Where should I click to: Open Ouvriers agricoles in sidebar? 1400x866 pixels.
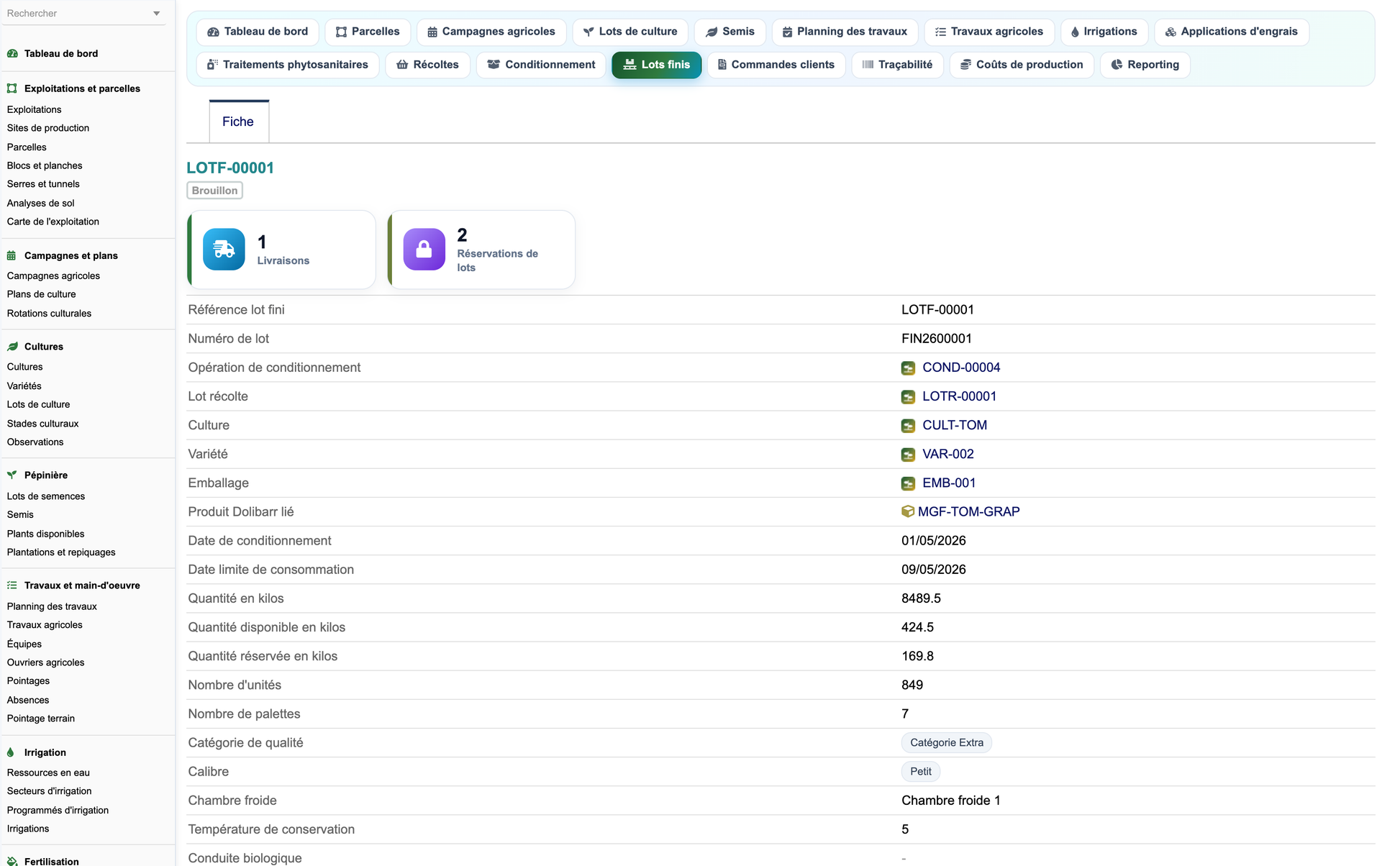(x=46, y=662)
